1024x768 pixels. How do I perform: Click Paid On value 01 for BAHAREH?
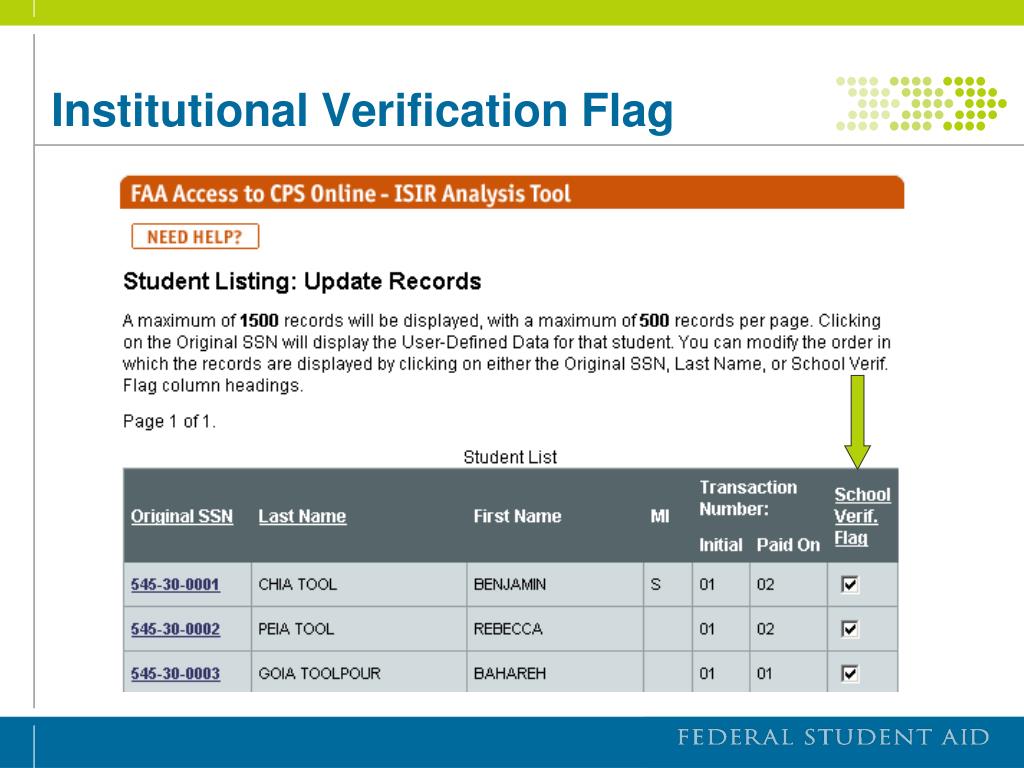pos(764,673)
